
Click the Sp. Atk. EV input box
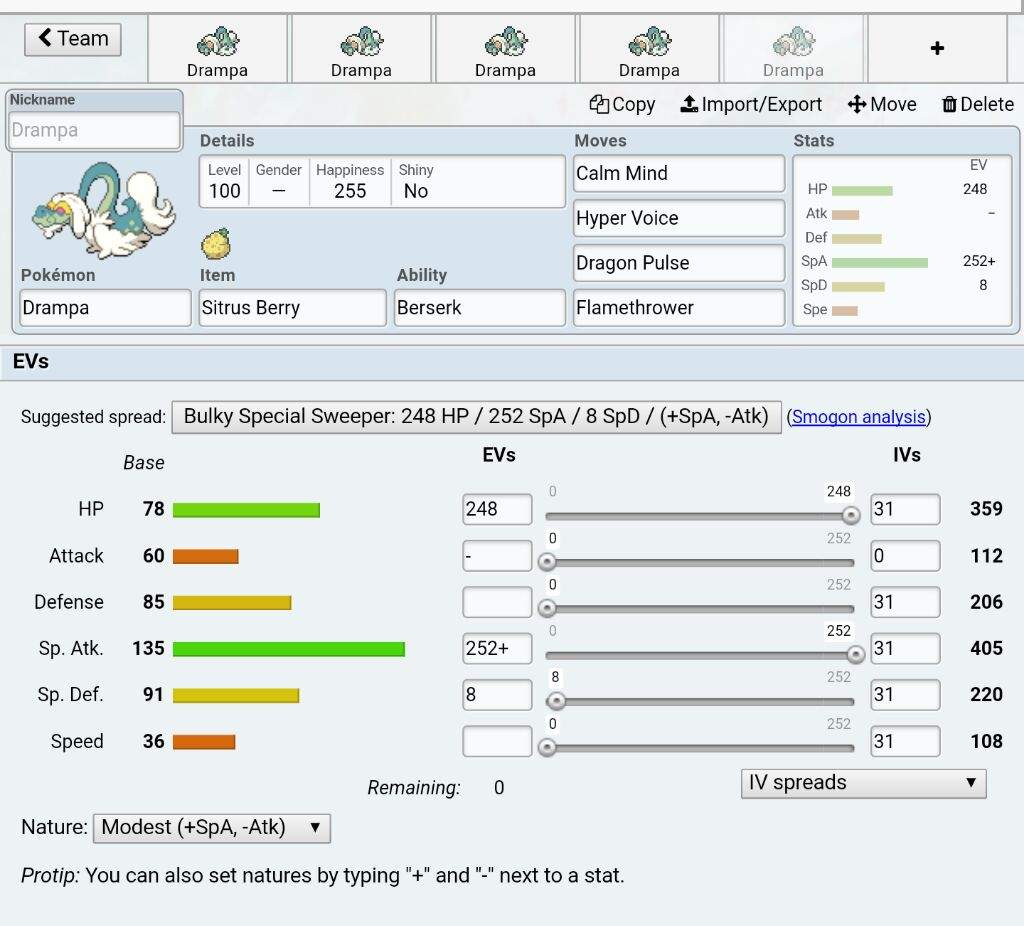pyautogui.click(x=497, y=648)
